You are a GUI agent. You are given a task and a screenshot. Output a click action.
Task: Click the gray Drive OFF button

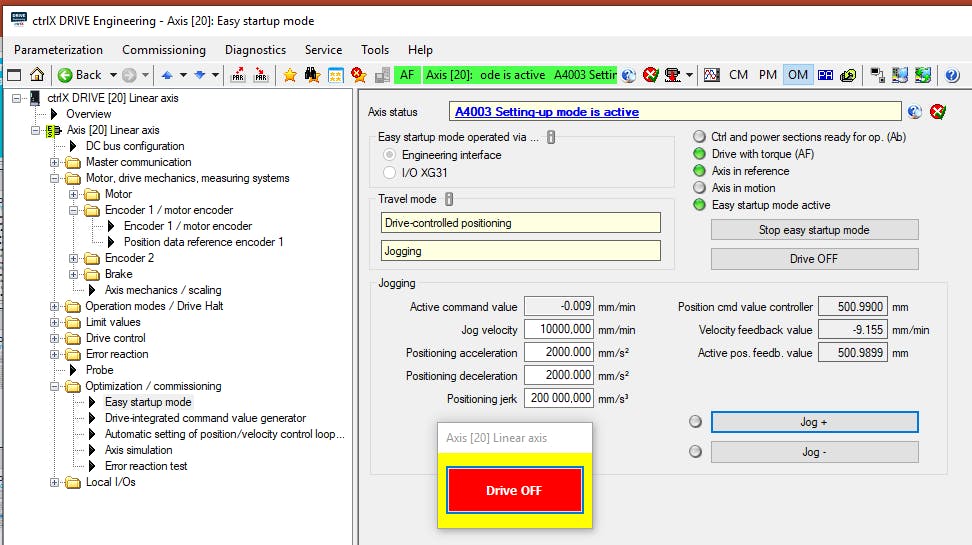pos(815,259)
